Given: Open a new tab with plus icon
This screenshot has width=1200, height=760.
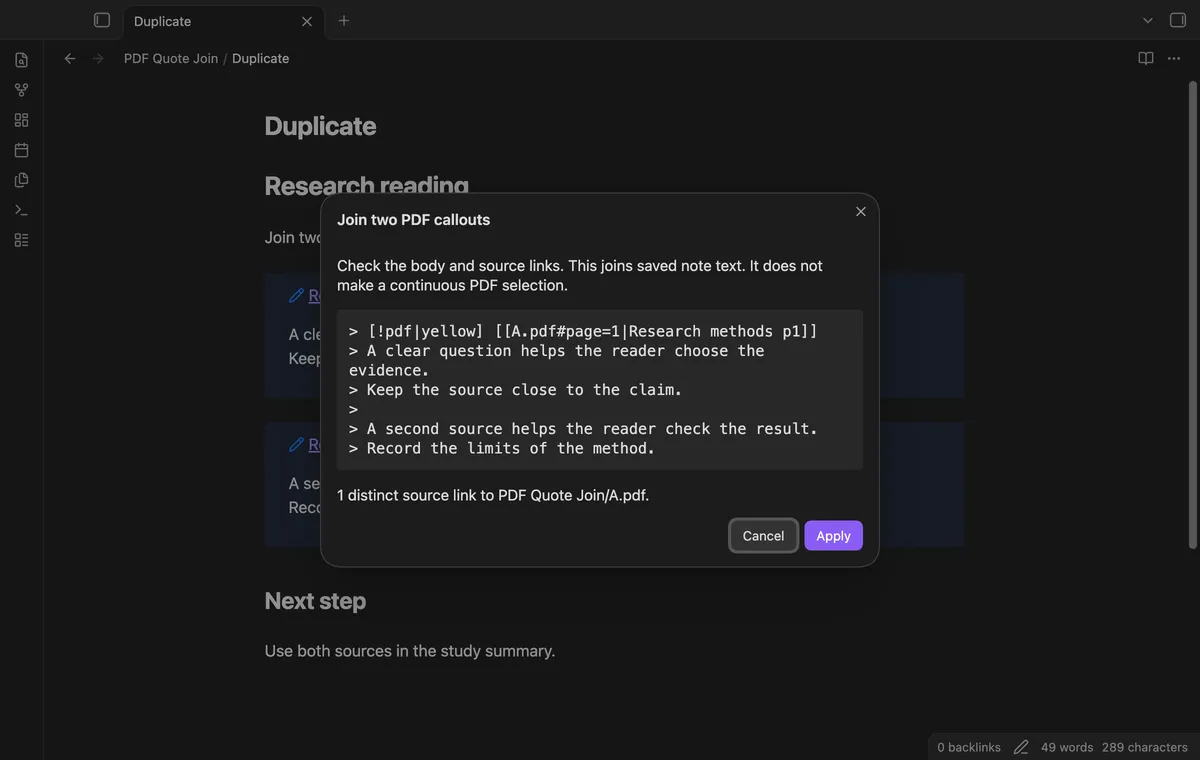Looking at the screenshot, I should tap(344, 20).
